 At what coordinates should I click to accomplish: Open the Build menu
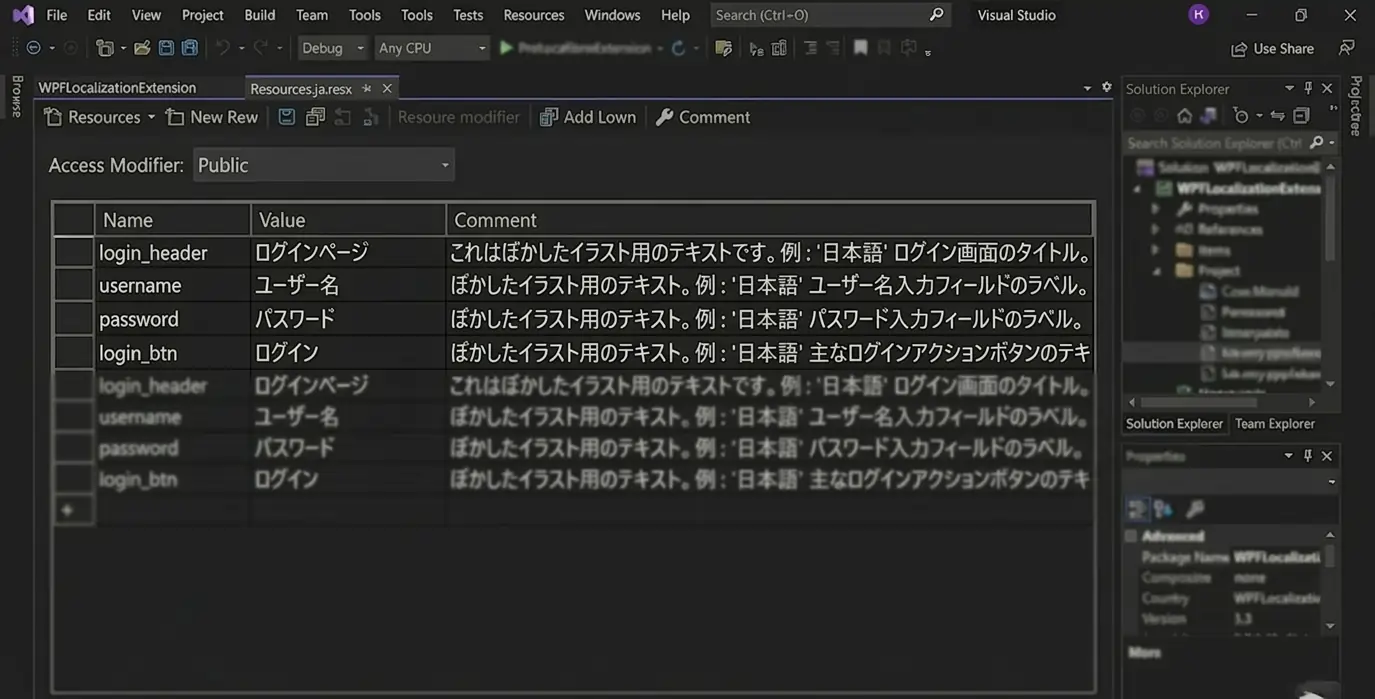point(259,15)
